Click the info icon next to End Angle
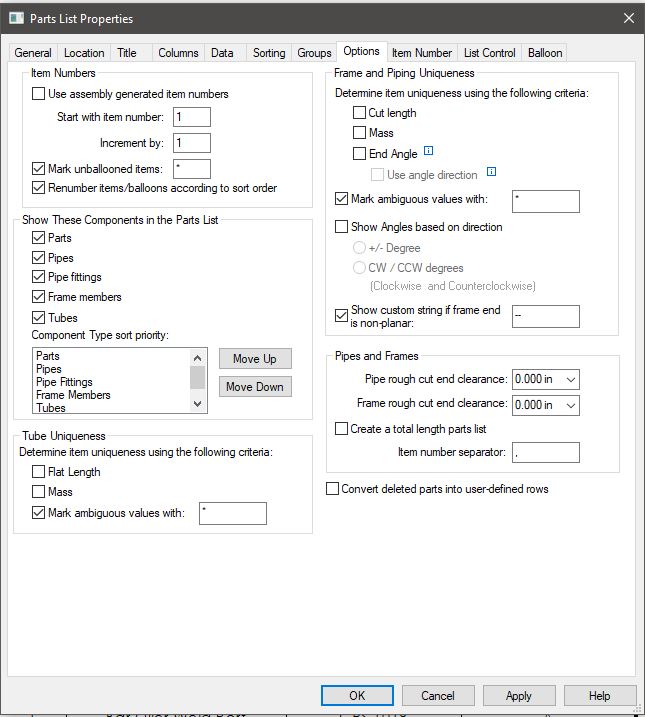 pos(429,153)
